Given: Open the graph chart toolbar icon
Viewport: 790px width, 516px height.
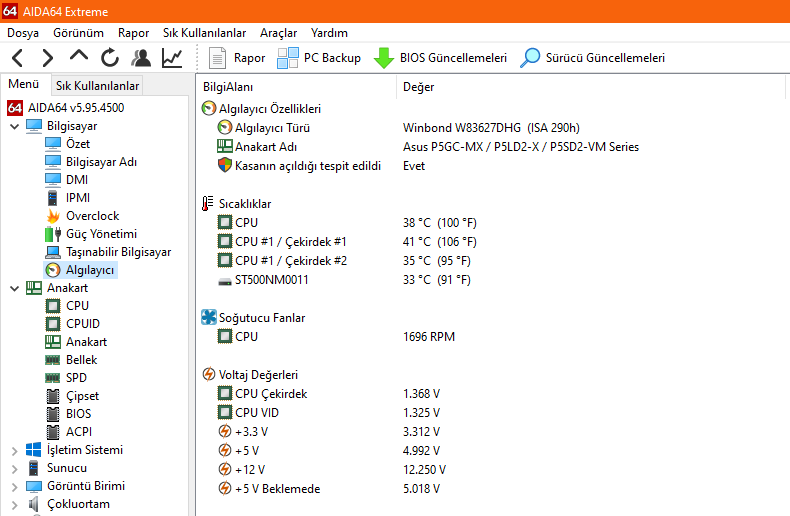Looking at the screenshot, I should click(x=173, y=58).
